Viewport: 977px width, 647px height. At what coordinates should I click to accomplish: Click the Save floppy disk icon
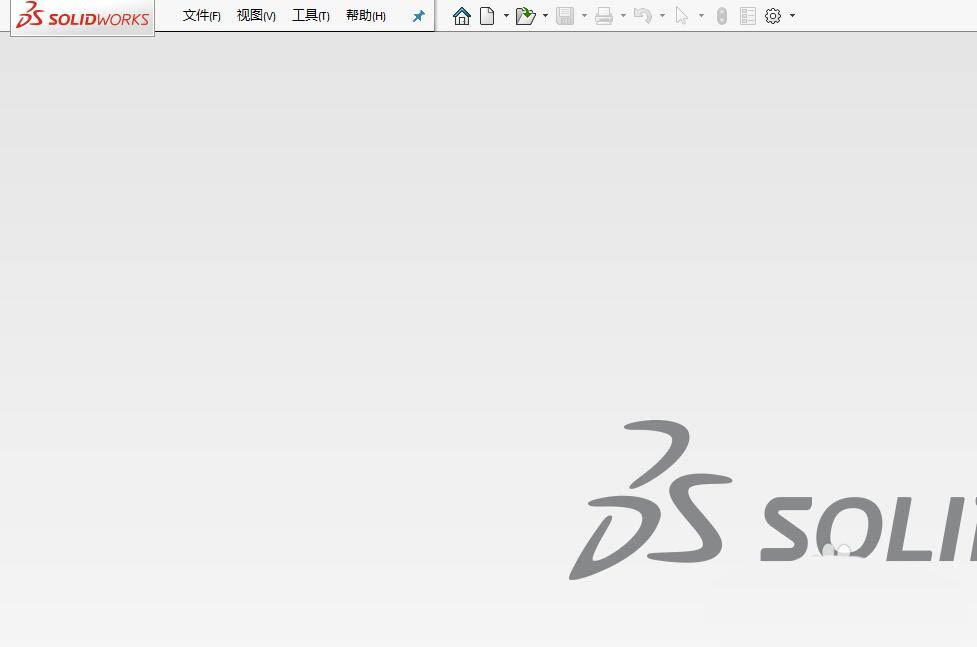(565, 16)
